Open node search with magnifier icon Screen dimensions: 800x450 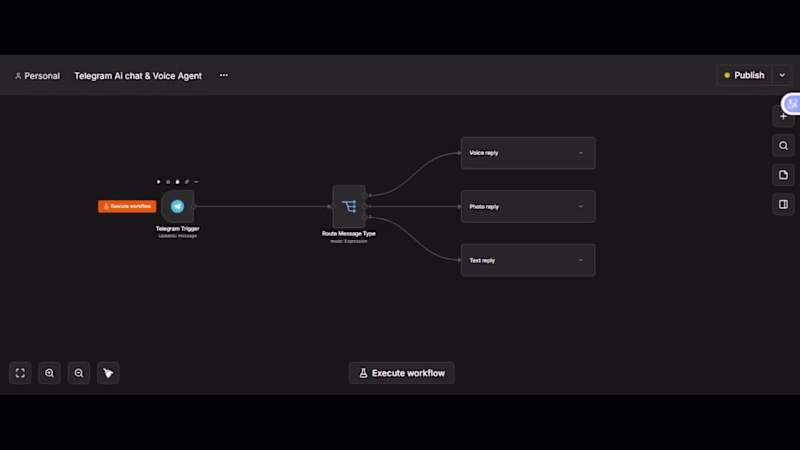coord(783,146)
